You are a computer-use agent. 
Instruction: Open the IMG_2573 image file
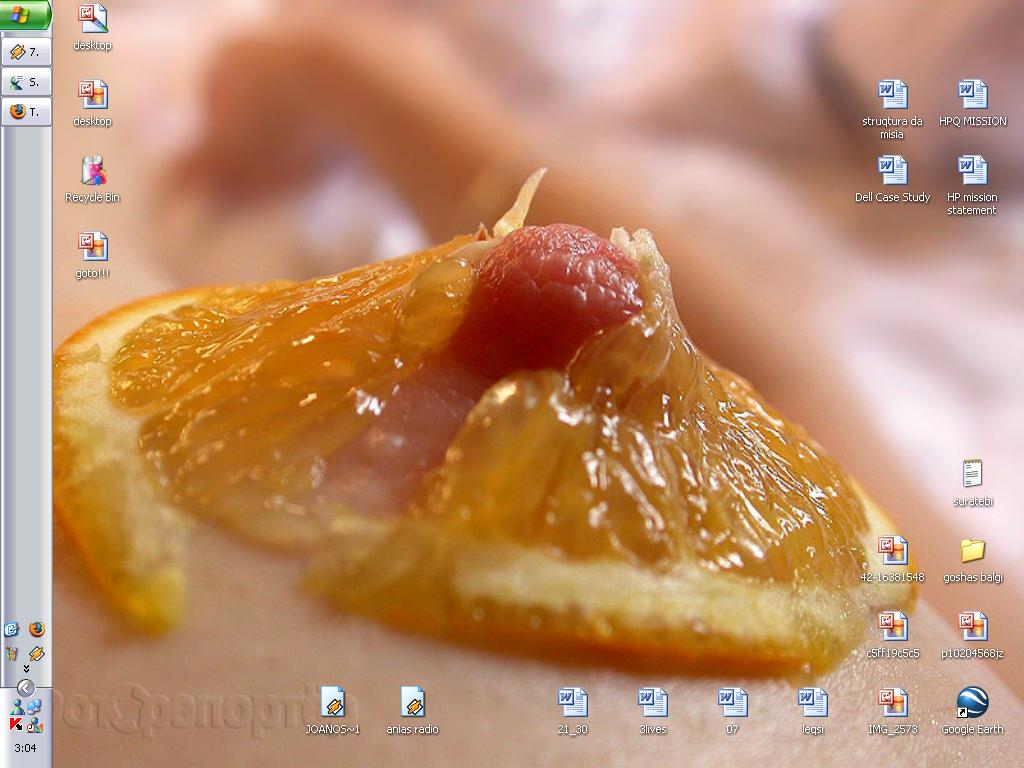892,703
